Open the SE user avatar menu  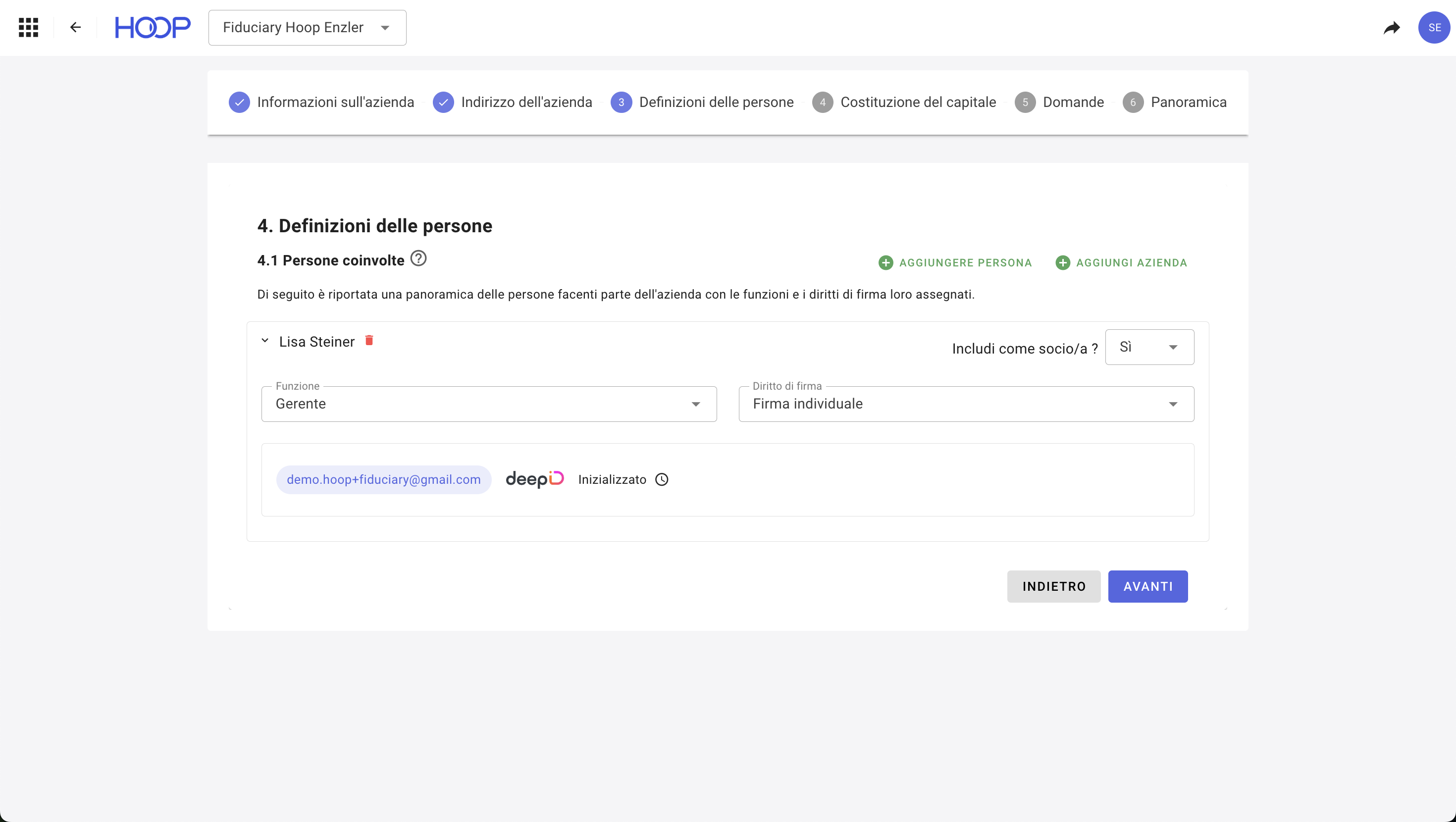click(1433, 27)
